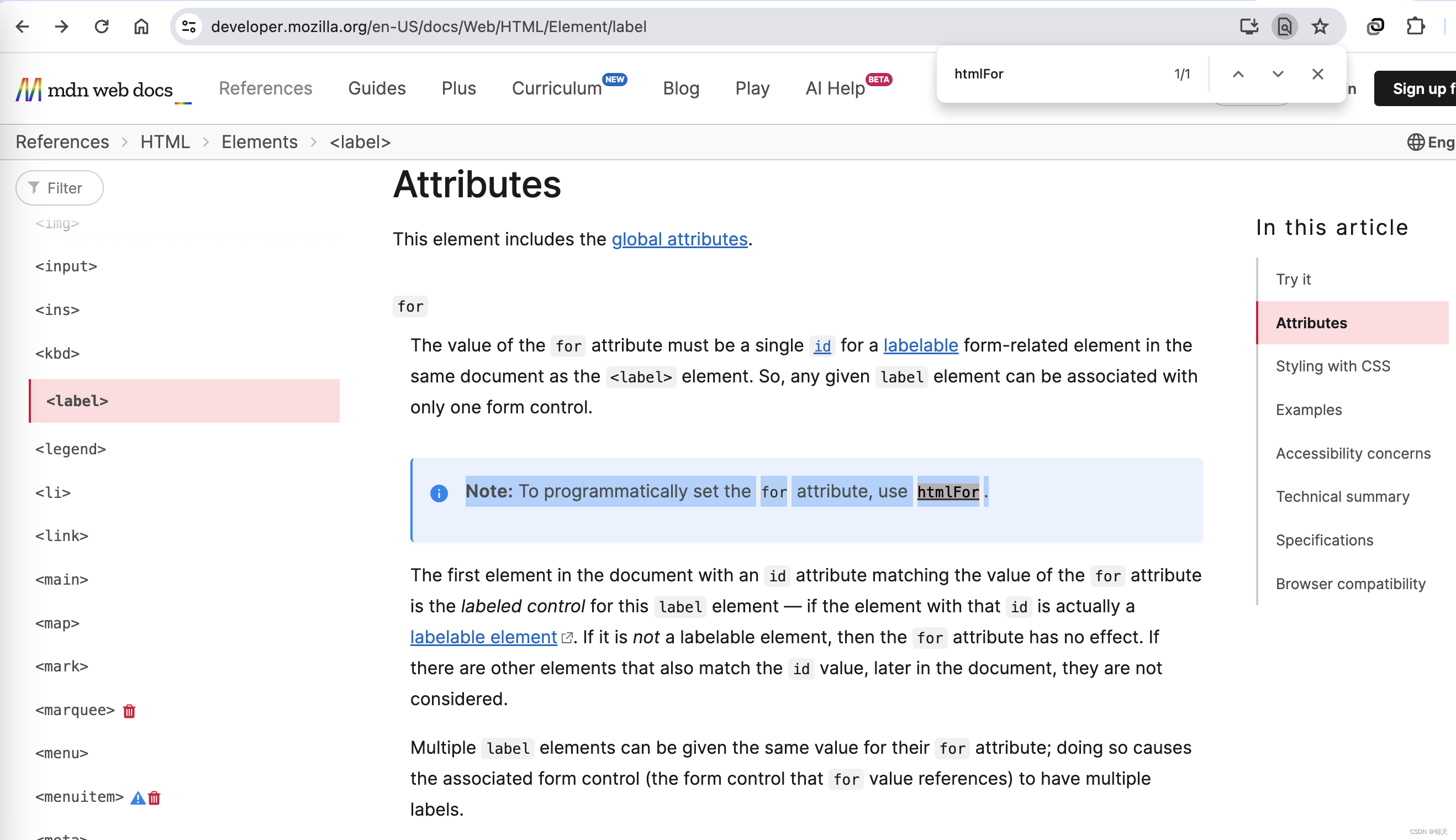Click <label> in the breadcrumb
1456x840 pixels.
pos(360,142)
